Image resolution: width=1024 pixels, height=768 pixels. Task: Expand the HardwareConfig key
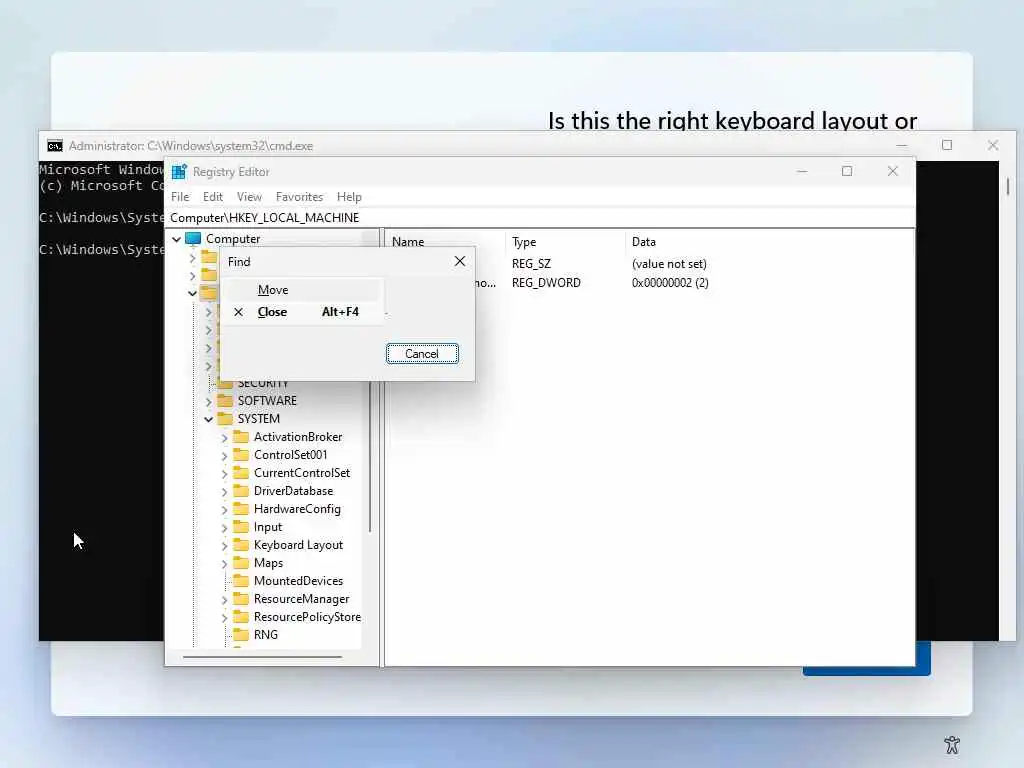click(225, 509)
